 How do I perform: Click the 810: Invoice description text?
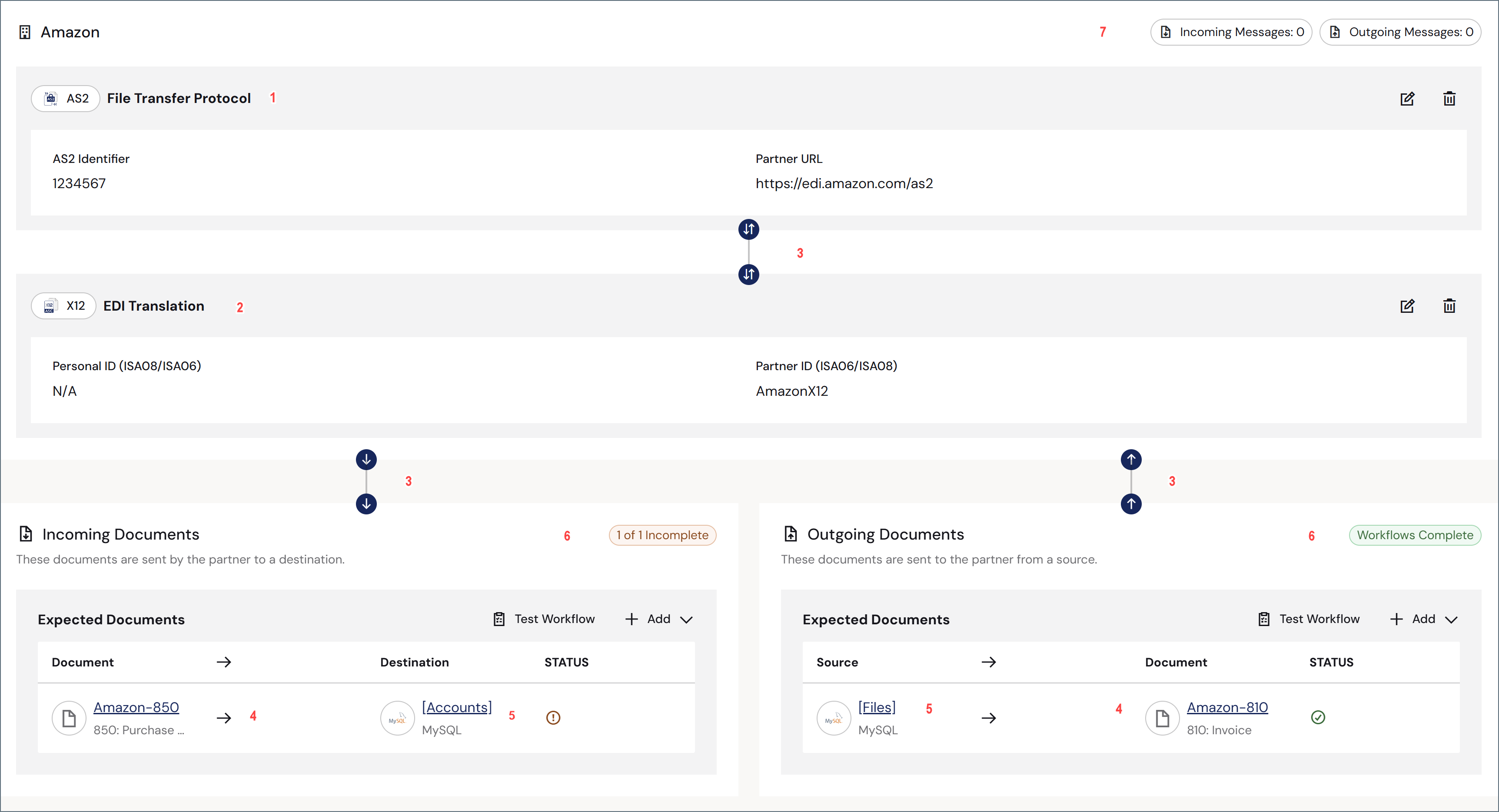[1219, 731]
